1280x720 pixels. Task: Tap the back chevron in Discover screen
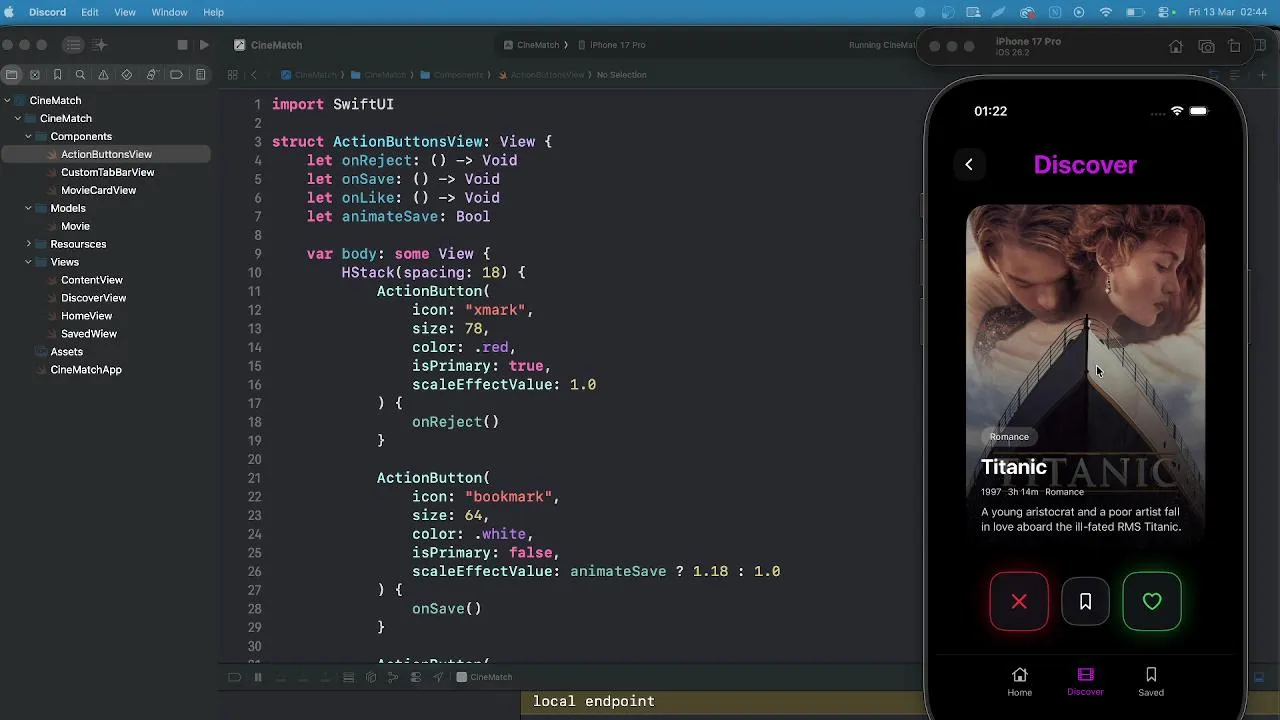(x=969, y=165)
